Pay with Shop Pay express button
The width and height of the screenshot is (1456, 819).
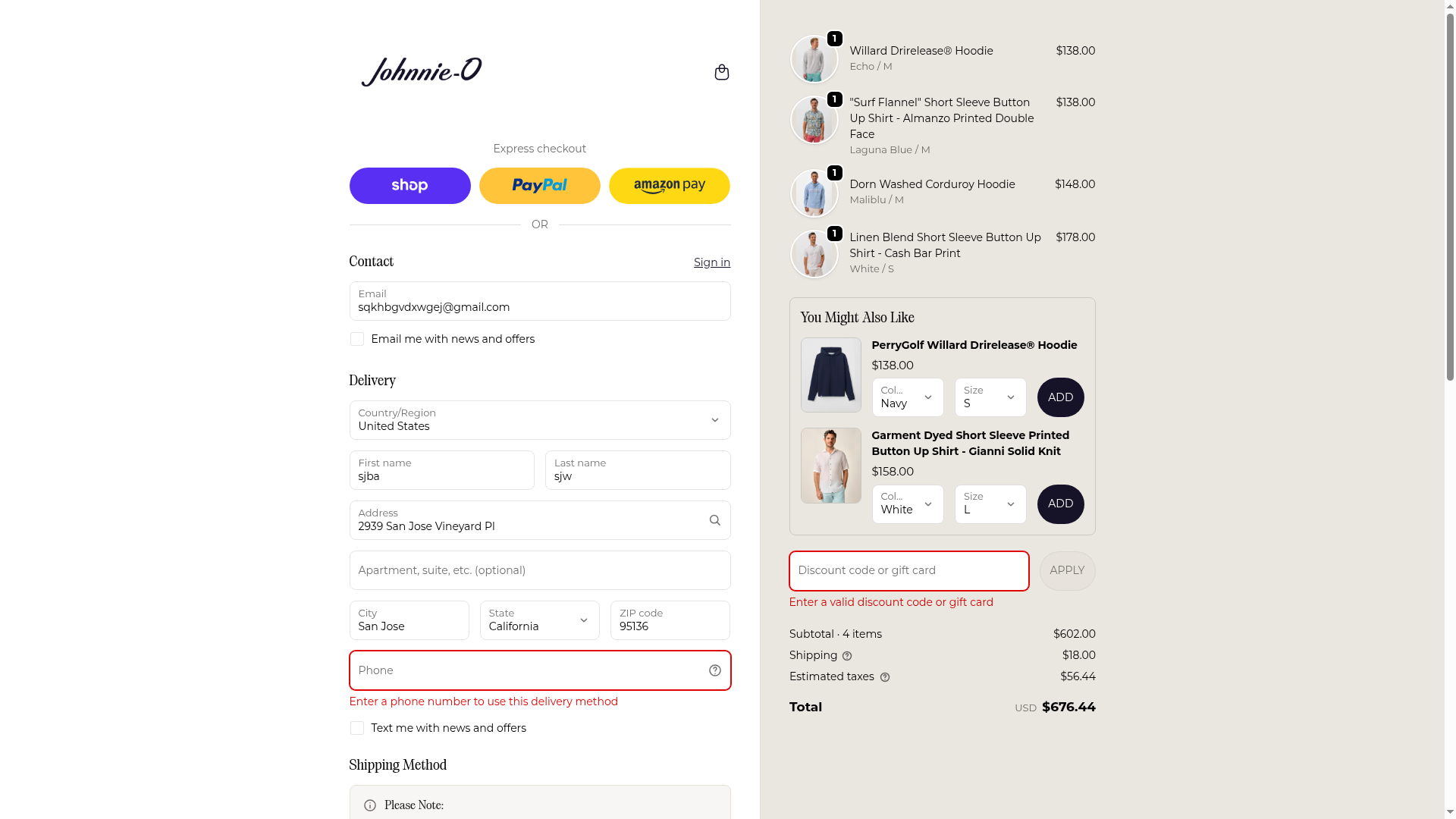409,186
